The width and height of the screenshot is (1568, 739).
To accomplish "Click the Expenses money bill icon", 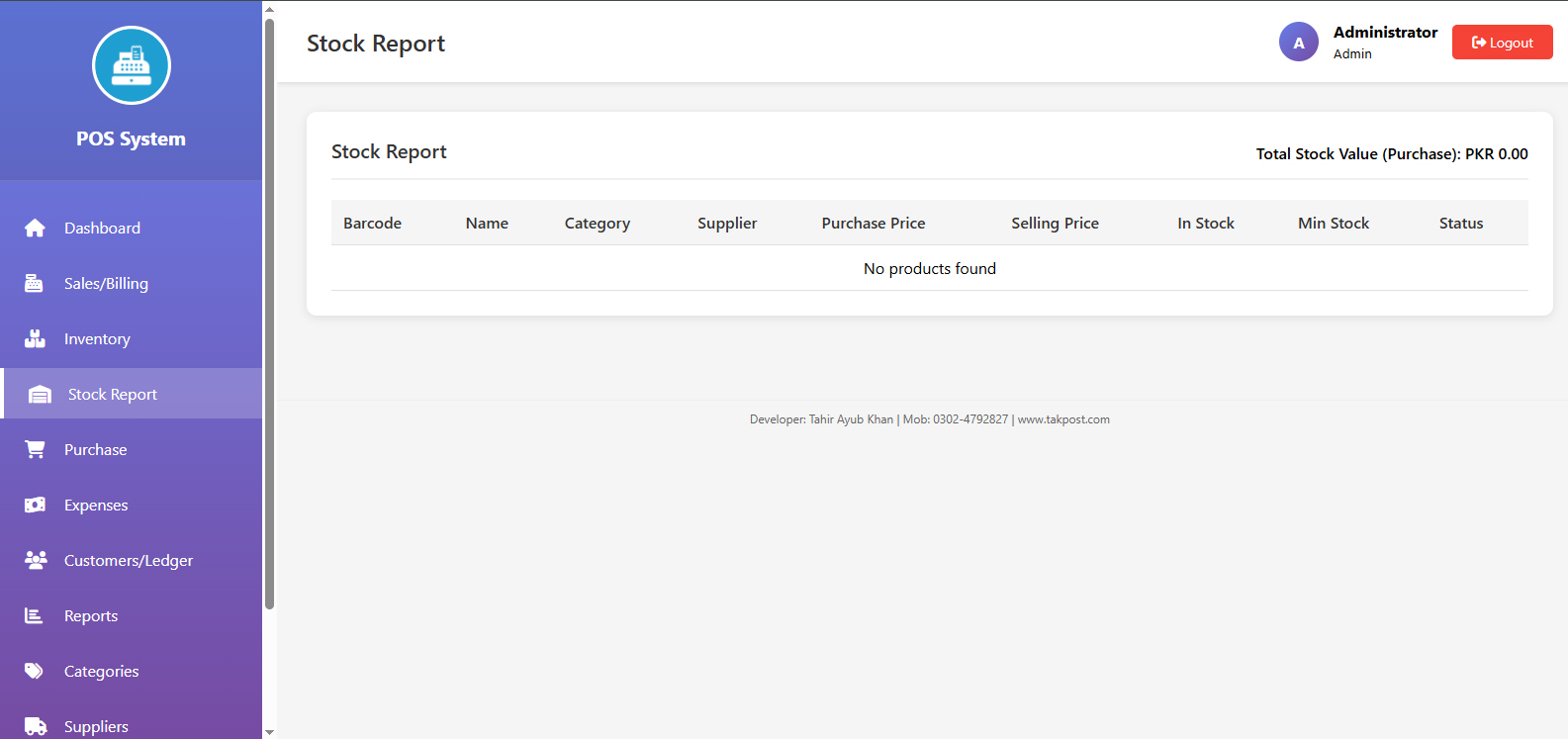I will 35,506.
